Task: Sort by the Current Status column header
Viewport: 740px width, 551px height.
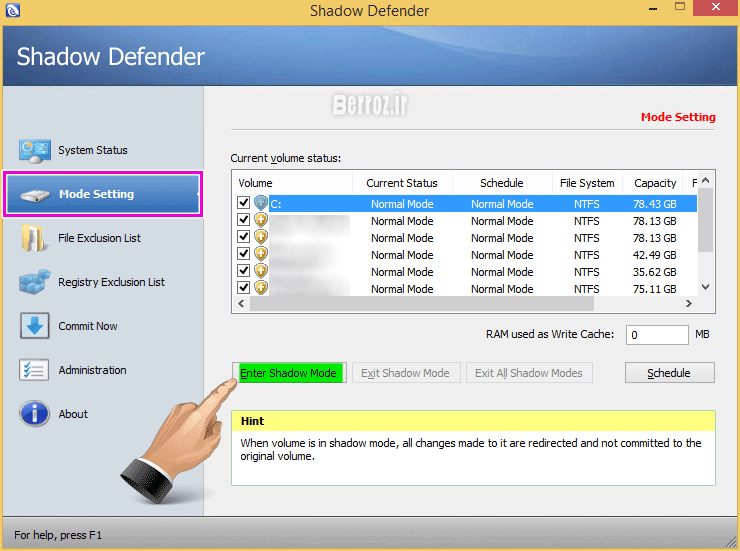Action: [x=402, y=183]
